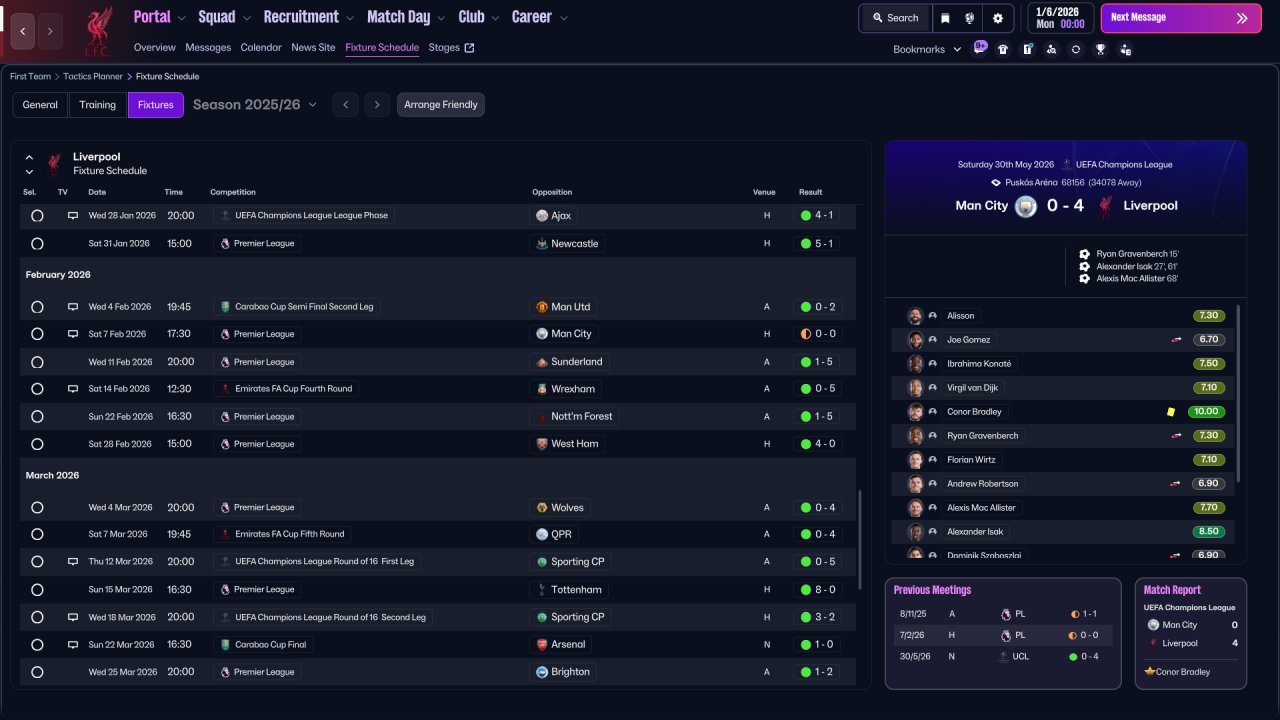The image size is (1280, 720).
Task: Click the Arrange Friendly button
Action: click(441, 105)
